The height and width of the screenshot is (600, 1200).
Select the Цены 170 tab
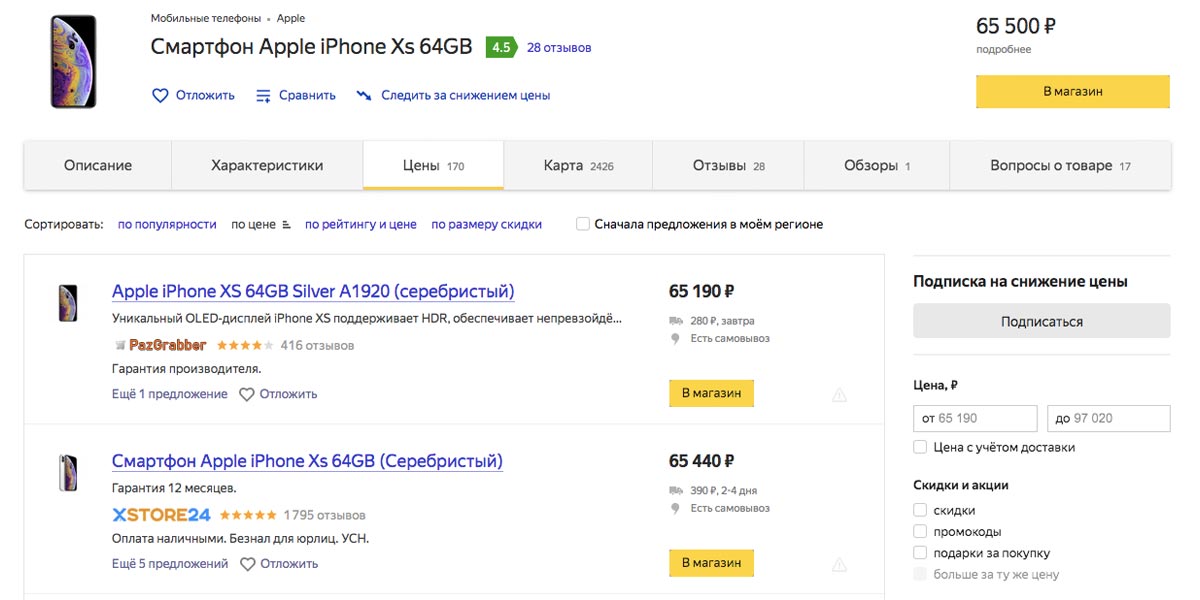(433, 165)
